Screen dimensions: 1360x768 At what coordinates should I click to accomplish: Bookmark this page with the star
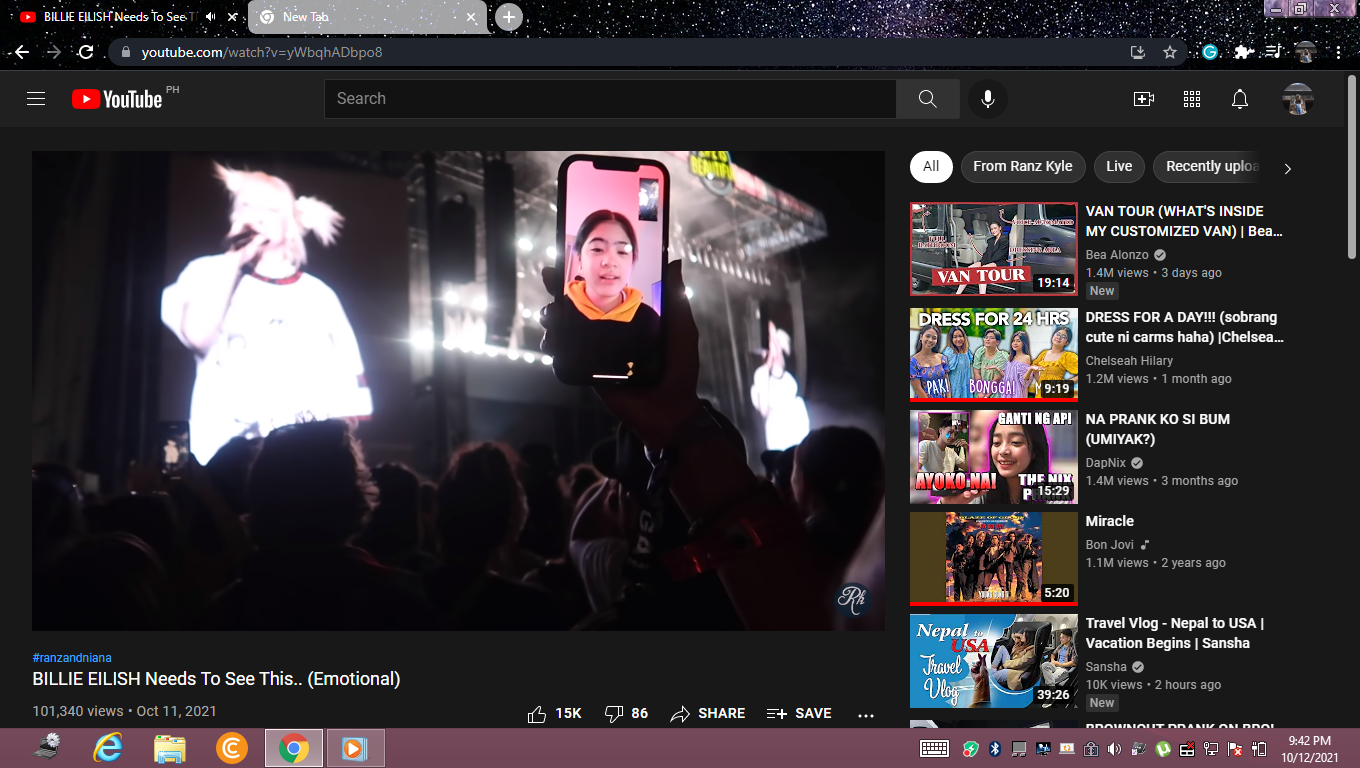tap(1170, 52)
